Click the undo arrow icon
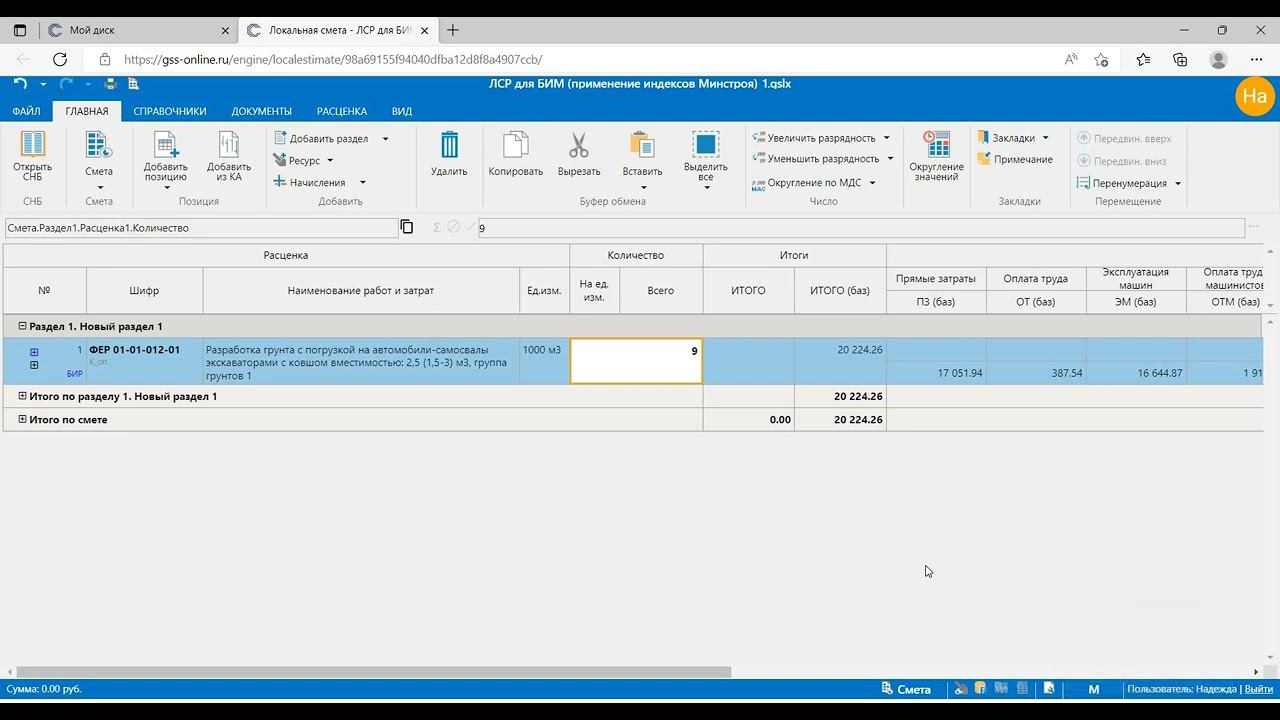The height and width of the screenshot is (720, 1280). (20, 84)
